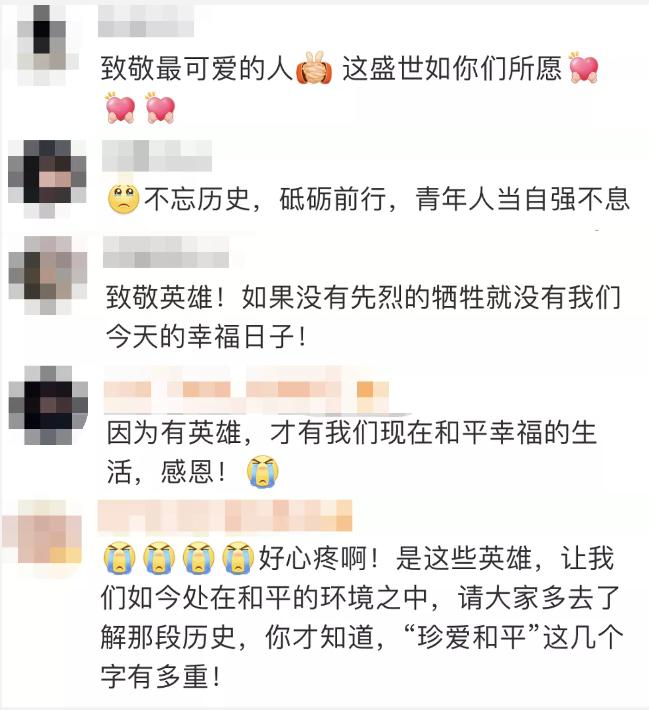The image size is (649, 710).
Task: Click the first heart emoji on second line
Action: point(120,108)
